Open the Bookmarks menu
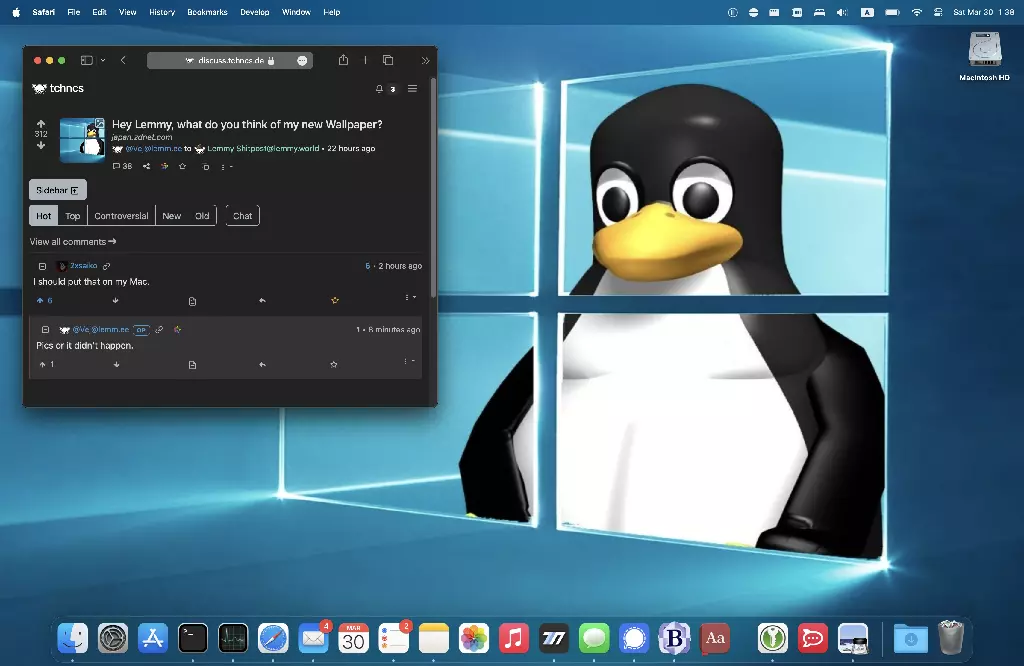 coord(207,12)
